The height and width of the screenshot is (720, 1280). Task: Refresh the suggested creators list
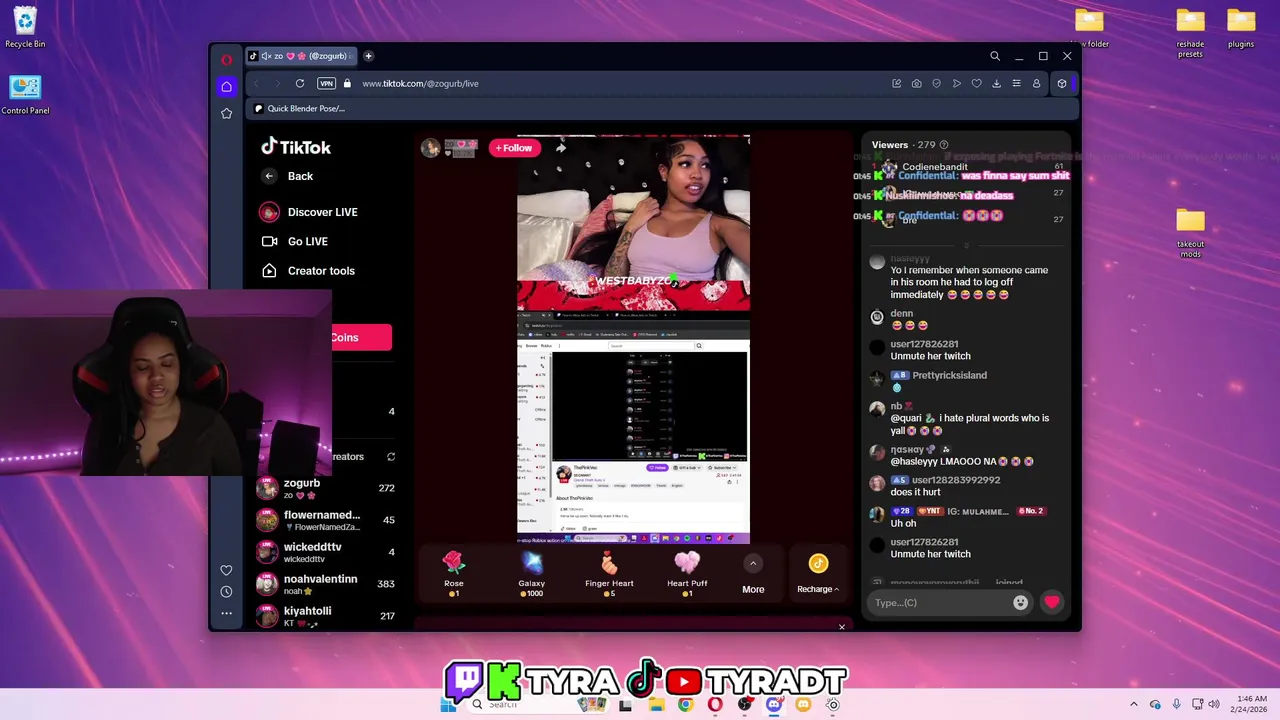pyautogui.click(x=391, y=456)
